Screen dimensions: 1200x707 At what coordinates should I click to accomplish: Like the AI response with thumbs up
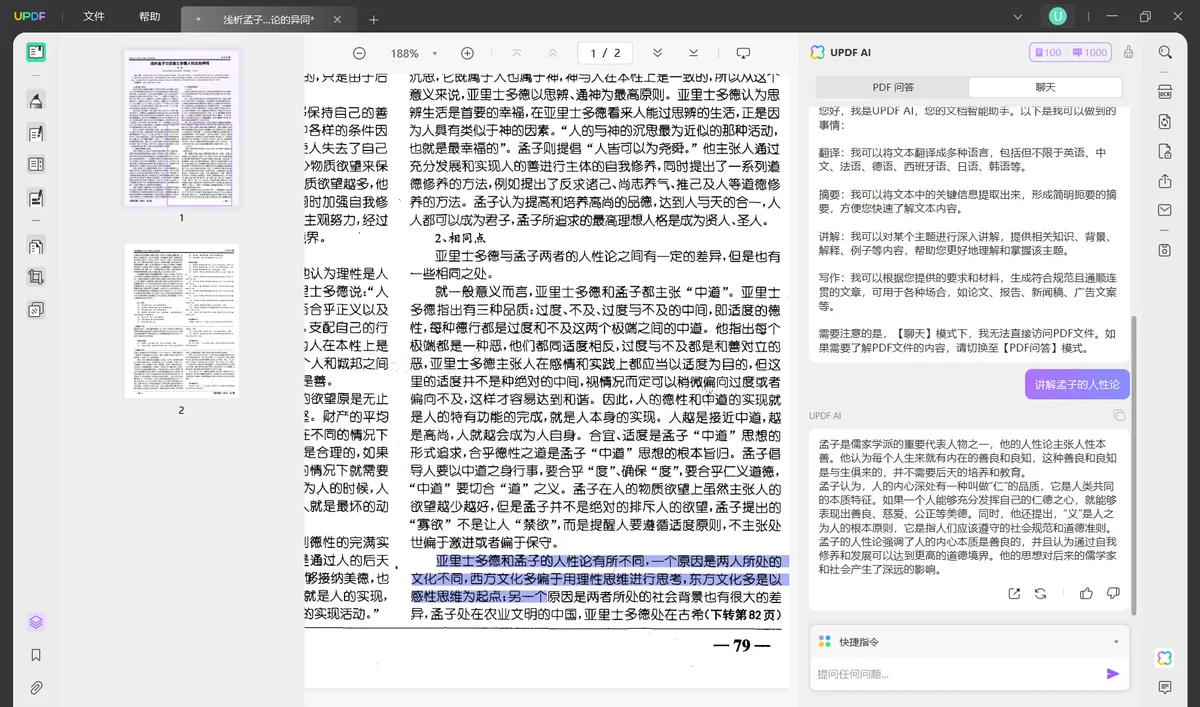click(x=1086, y=593)
